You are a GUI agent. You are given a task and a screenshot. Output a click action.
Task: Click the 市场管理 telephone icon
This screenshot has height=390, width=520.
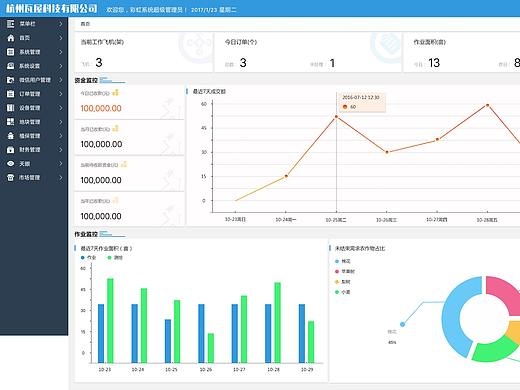tap(11, 178)
